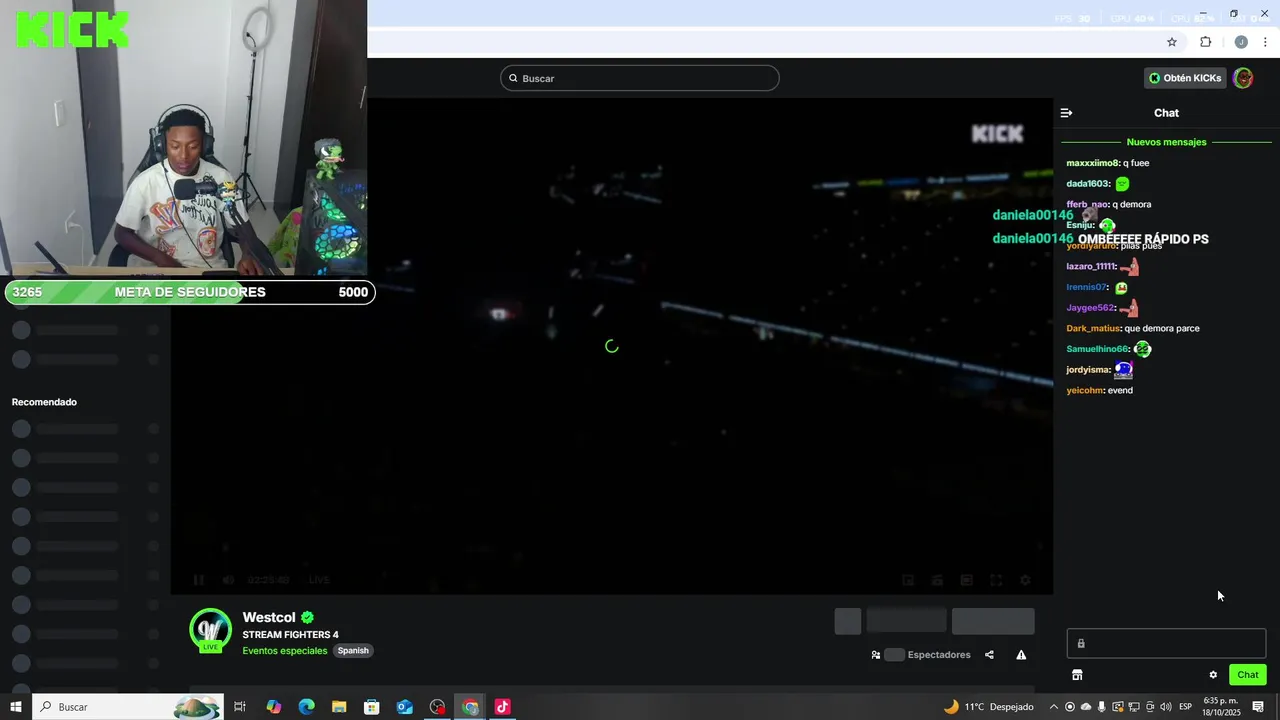
Task: Enter fullscreen in the video player
Action: click(996, 580)
